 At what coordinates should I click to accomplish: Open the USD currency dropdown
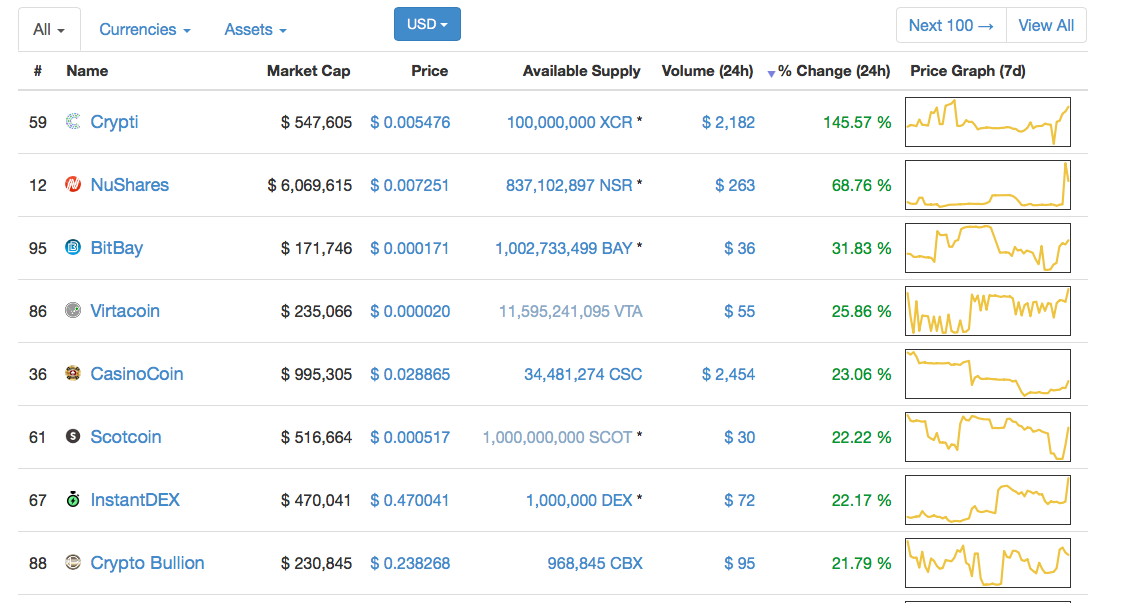[x=427, y=24]
